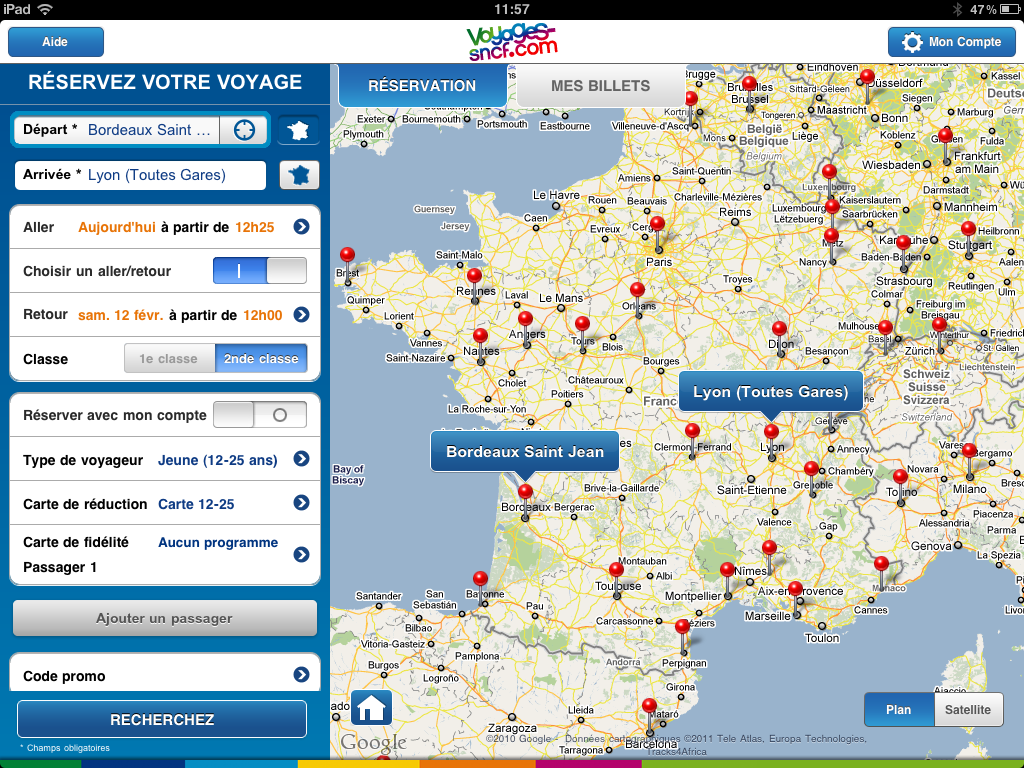1024x768 pixels.
Task: Tap the Aucun programme value
Action: tap(218, 543)
